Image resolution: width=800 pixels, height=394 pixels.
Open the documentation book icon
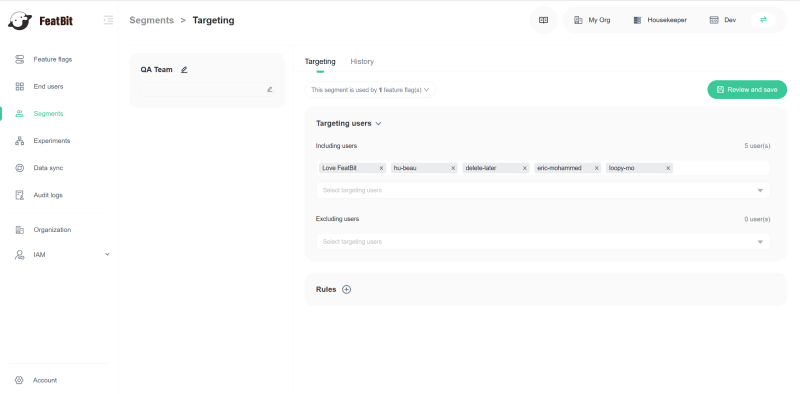point(543,20)
